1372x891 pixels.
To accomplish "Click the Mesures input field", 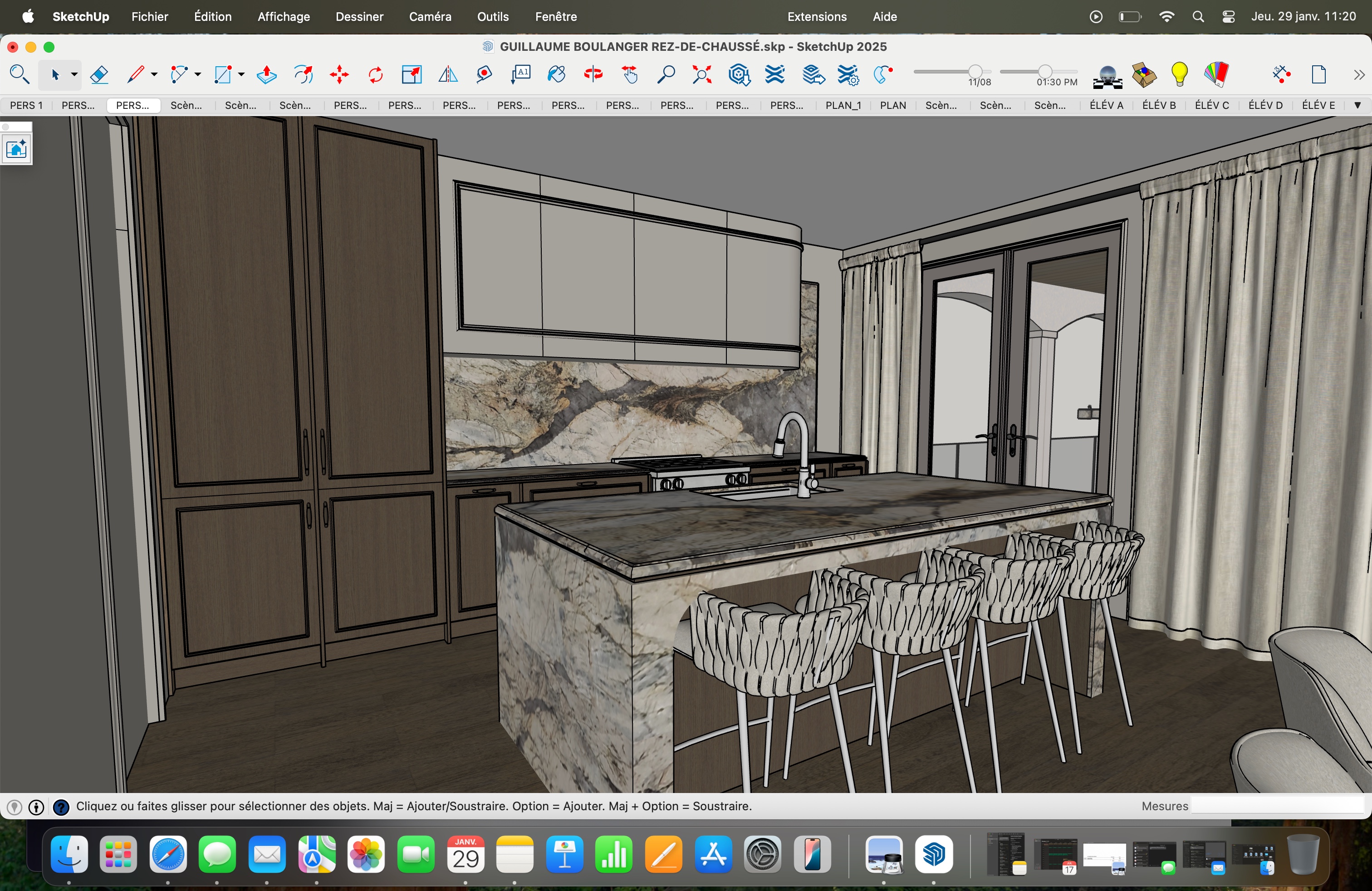I will [1277, 806].
